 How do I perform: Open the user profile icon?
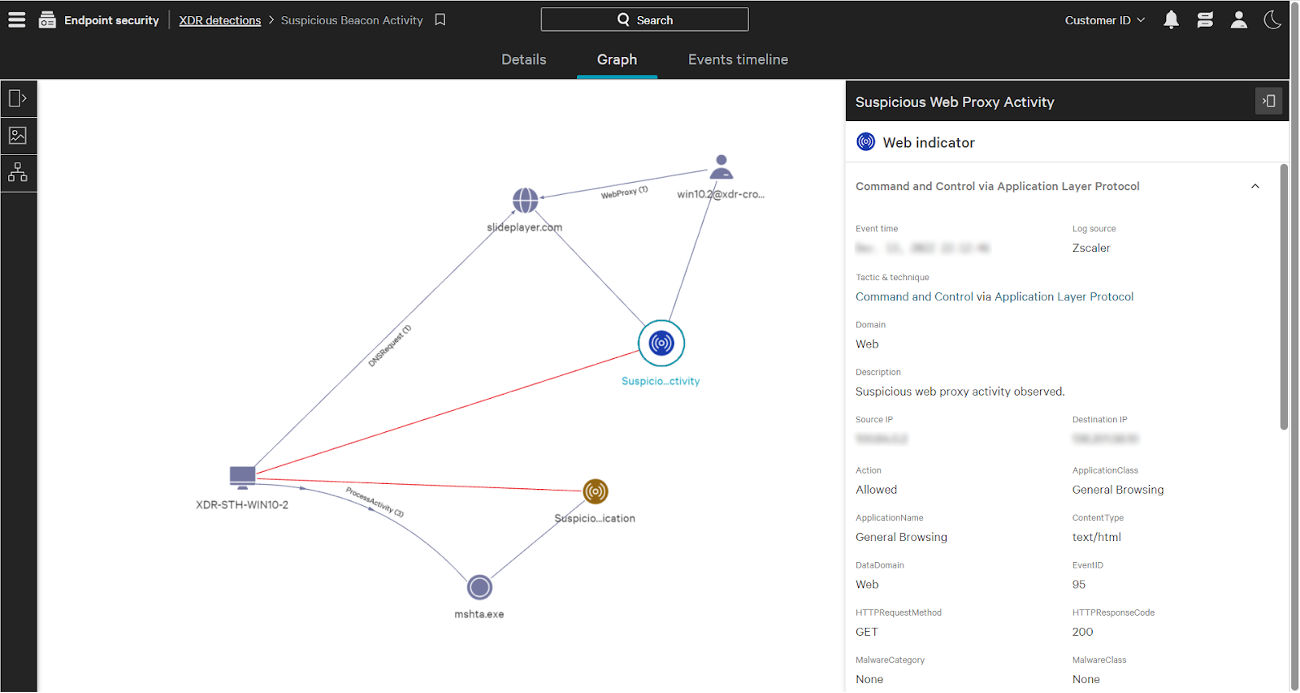pos(1238,19)
